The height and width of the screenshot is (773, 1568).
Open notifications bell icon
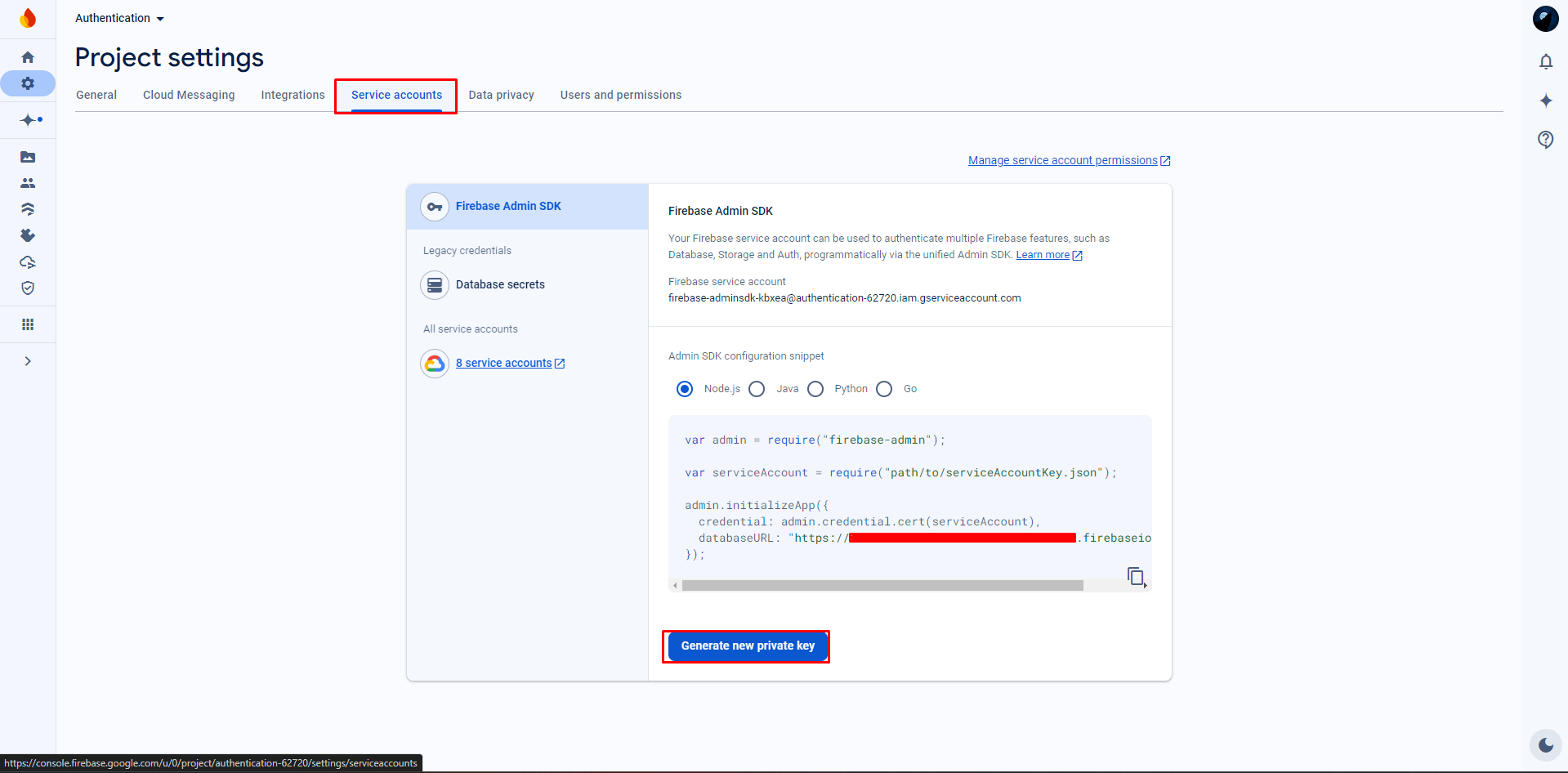click(x=1545, y=61)
